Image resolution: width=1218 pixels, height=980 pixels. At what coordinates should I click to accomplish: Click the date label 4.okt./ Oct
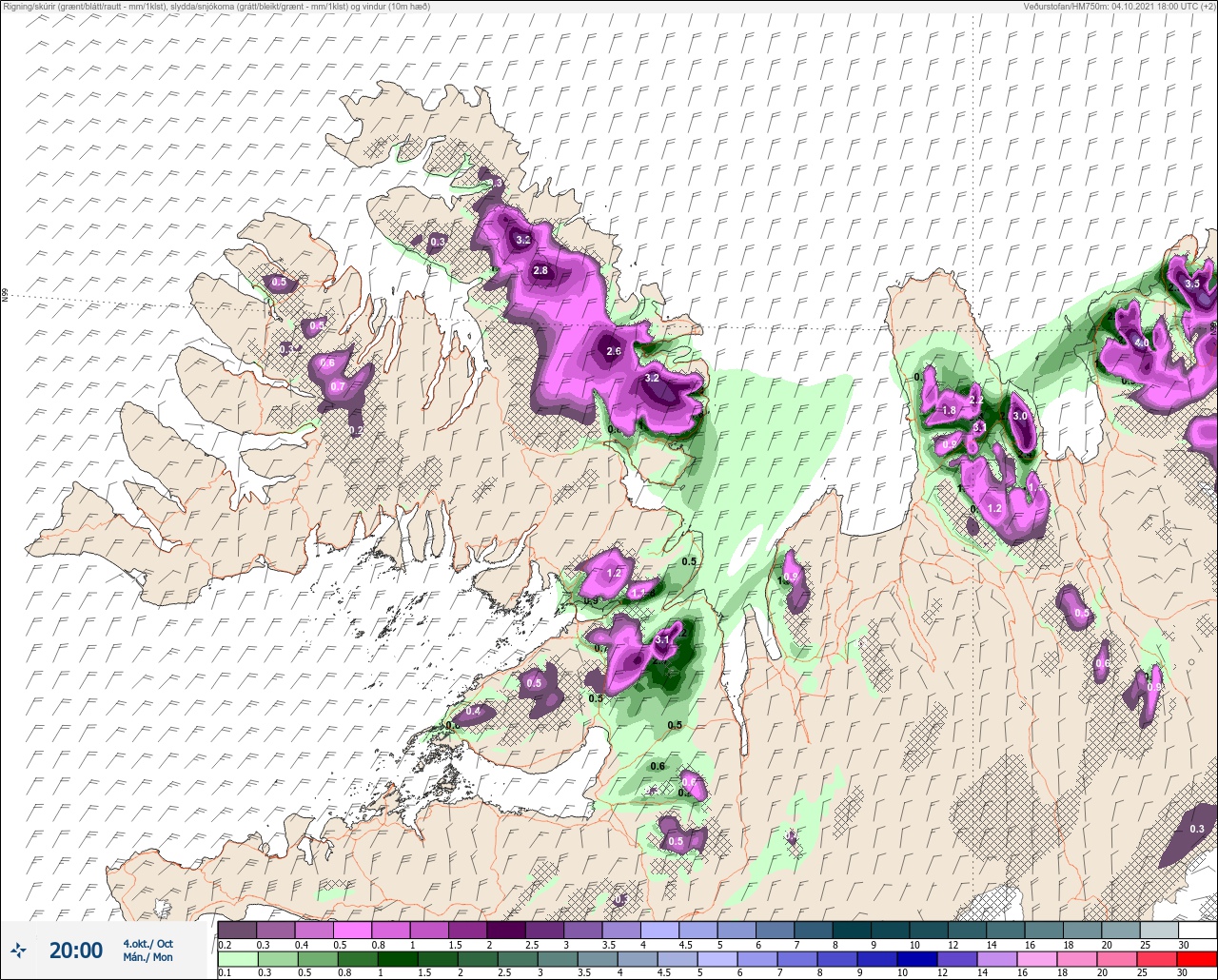point(147,943)
